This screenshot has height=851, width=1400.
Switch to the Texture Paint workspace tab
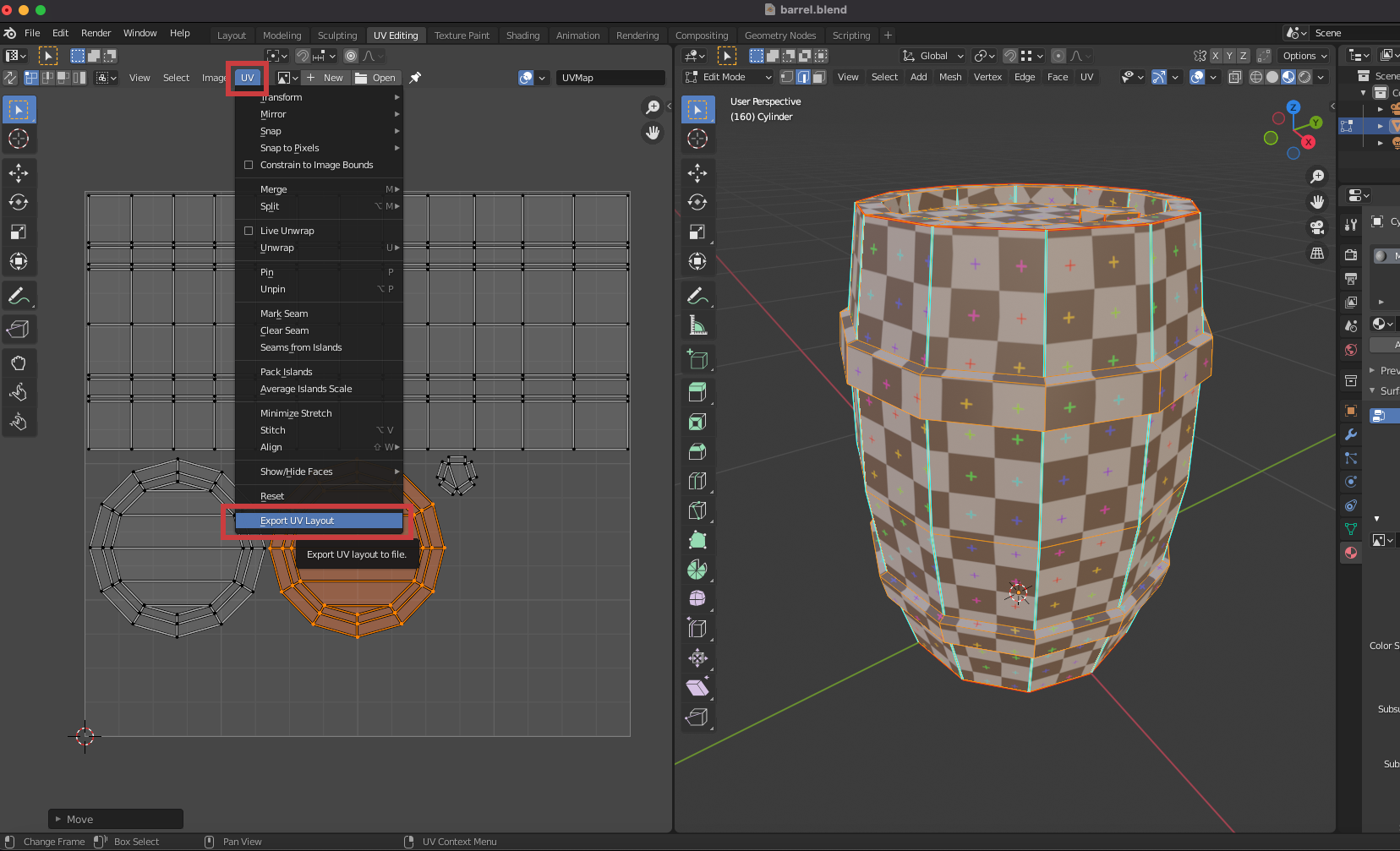[462, 35]
